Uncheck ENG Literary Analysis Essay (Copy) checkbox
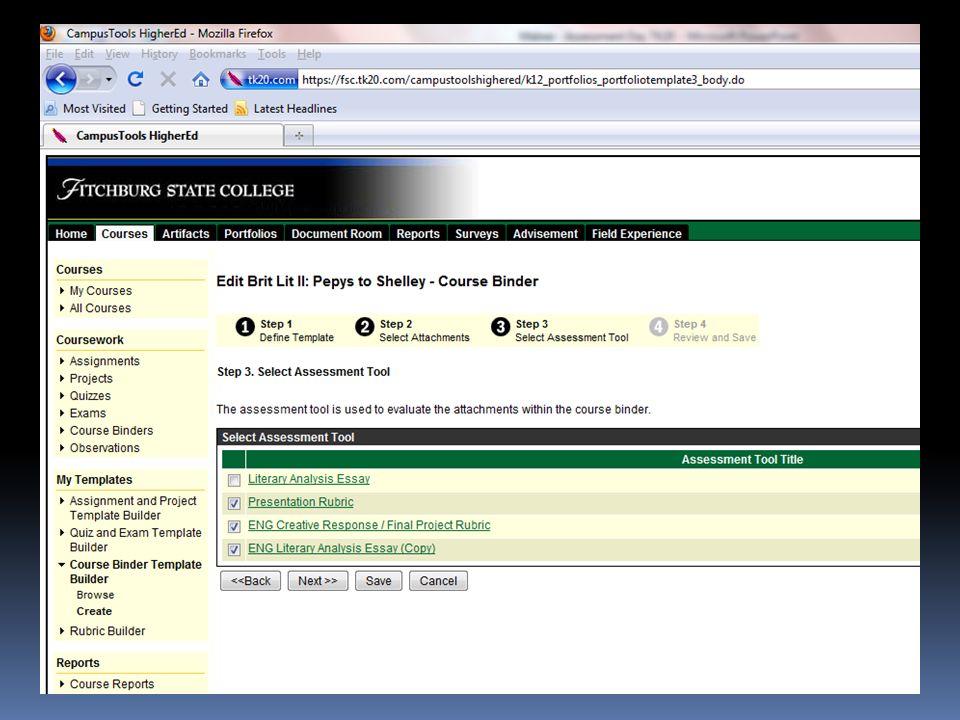960x720 pixels. [234, 550]
